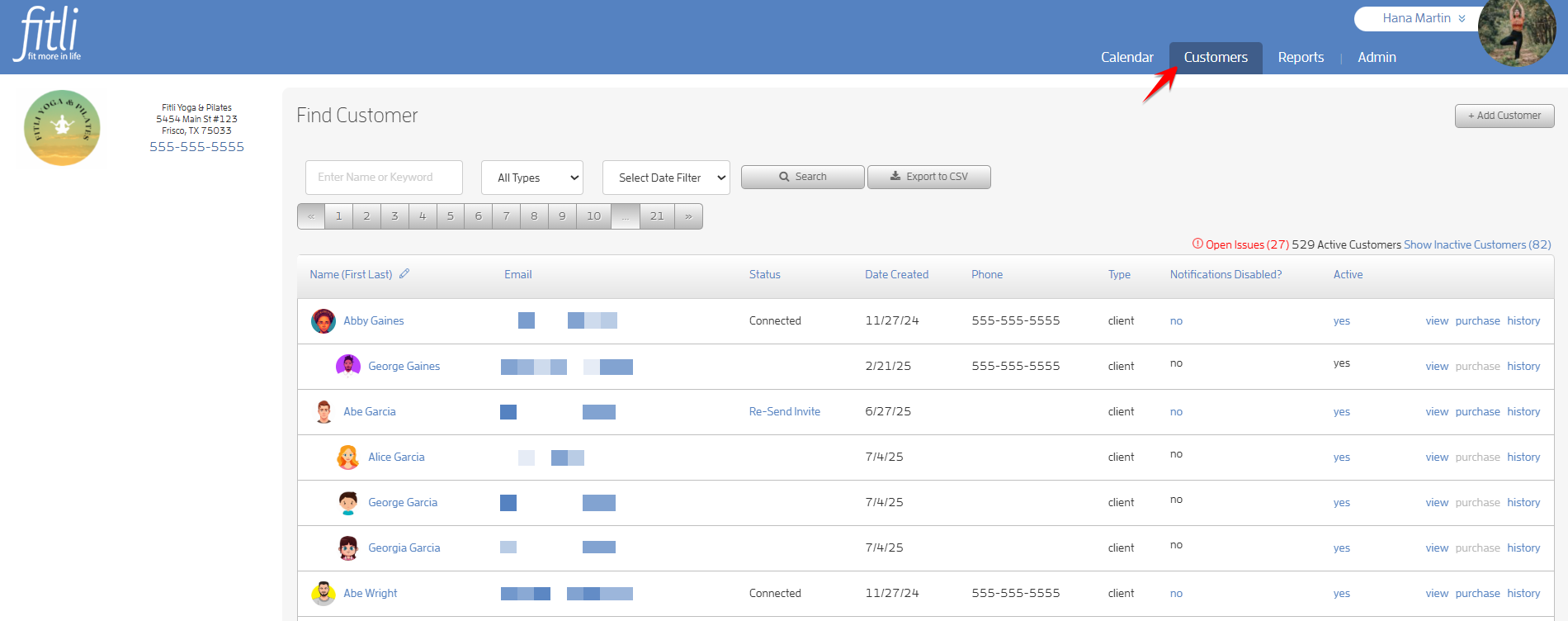Screen dimensions: 1568x621
Task: Sort by Status column header
Action: (x=765, y=274)
